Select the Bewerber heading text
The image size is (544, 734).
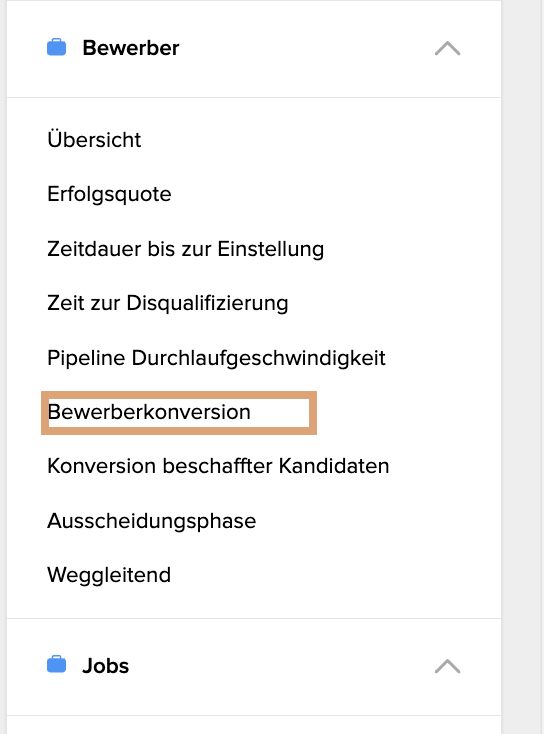[131, 48]
